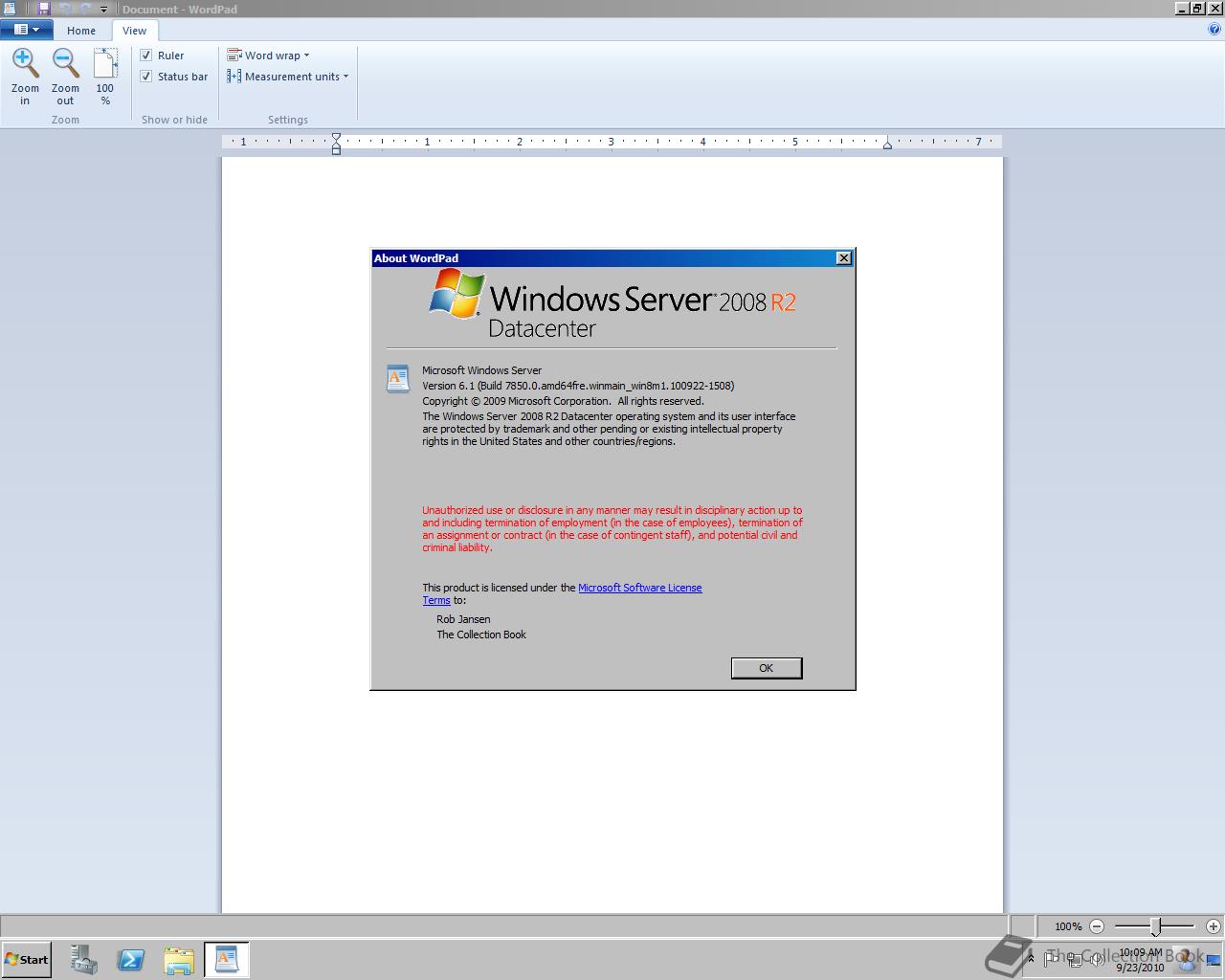The height and width of the screenshot is (980, 1225).
Task: Open the Customize Quick Access Toolbar arrow
Action: point(104,10)
